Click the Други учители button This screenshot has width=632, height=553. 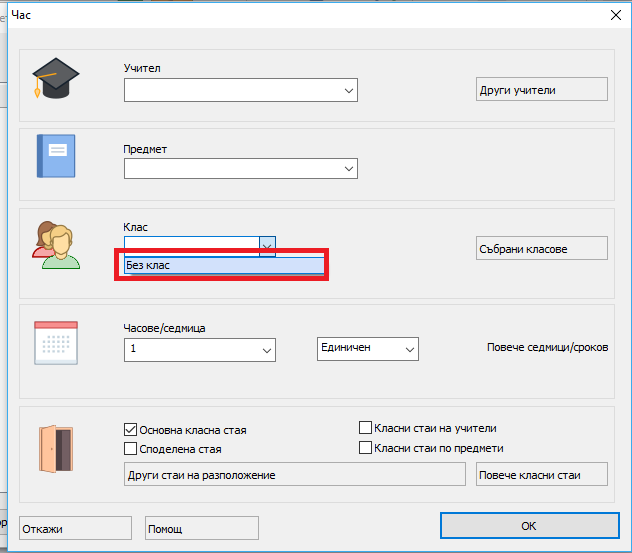(x=541, y=90)
